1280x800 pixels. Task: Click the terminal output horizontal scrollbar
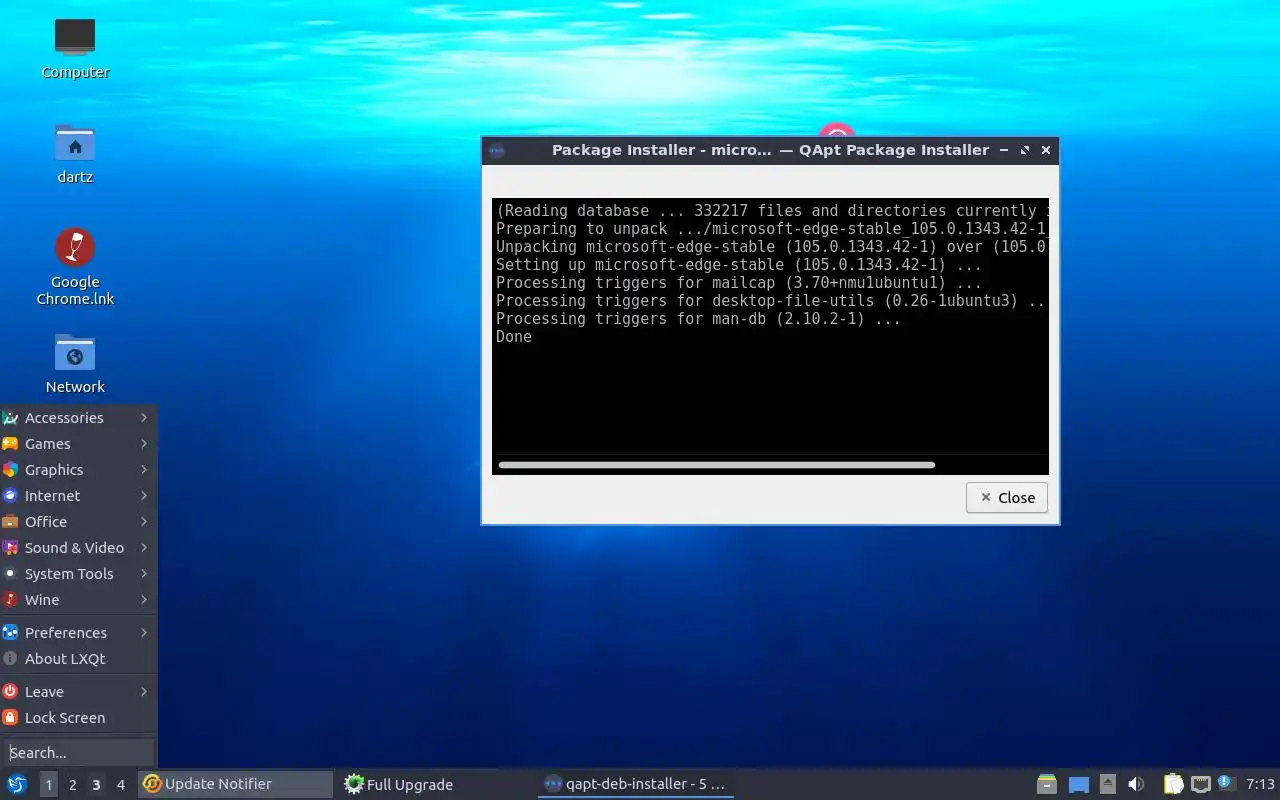coord(717,465)
